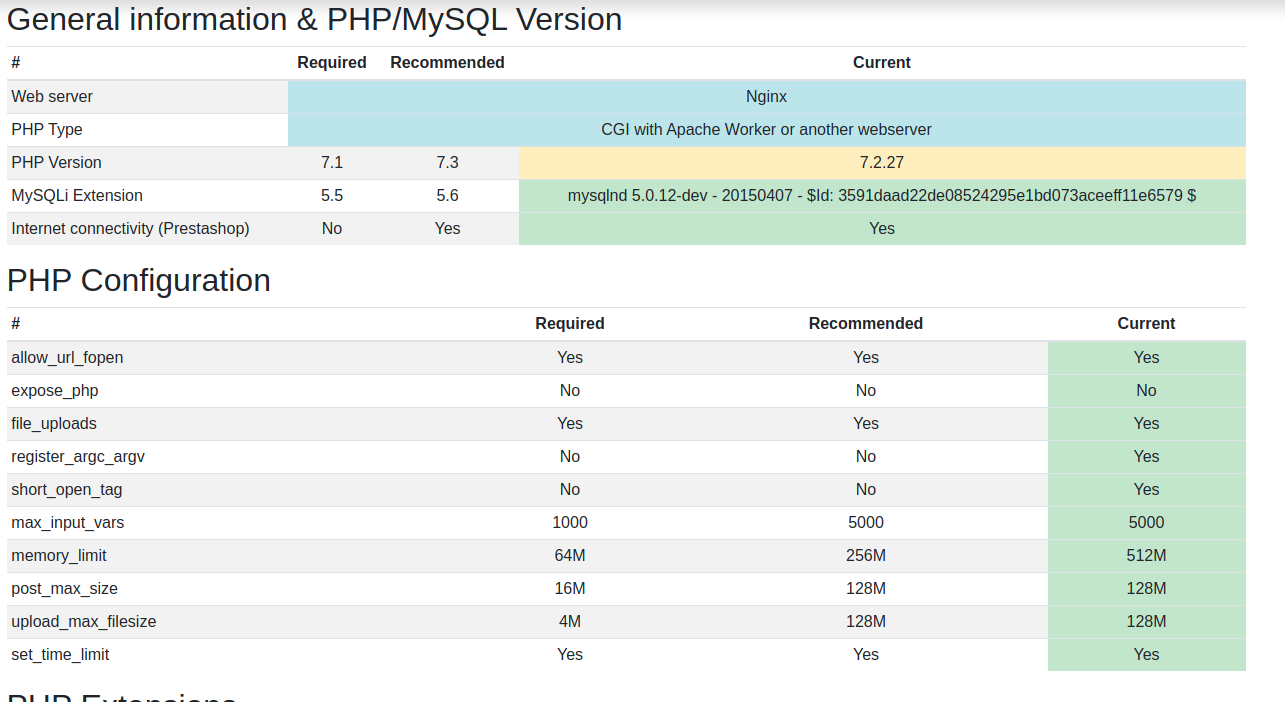Click post_max_size current value '128M'
This screenshot has height=702, width=1285.
coord(1147,589)
